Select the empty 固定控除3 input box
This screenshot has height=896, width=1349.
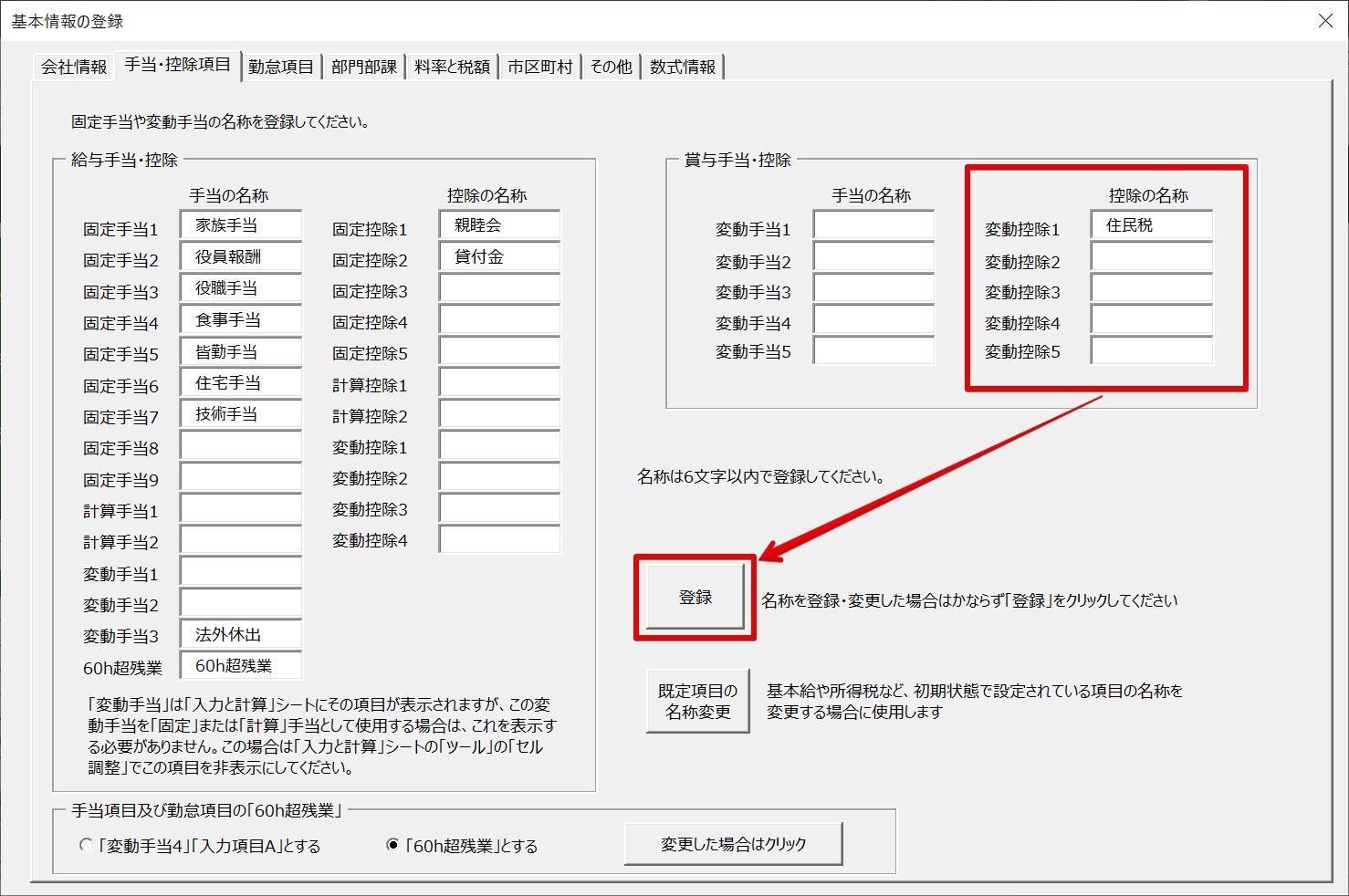click(x=499, y=289)
